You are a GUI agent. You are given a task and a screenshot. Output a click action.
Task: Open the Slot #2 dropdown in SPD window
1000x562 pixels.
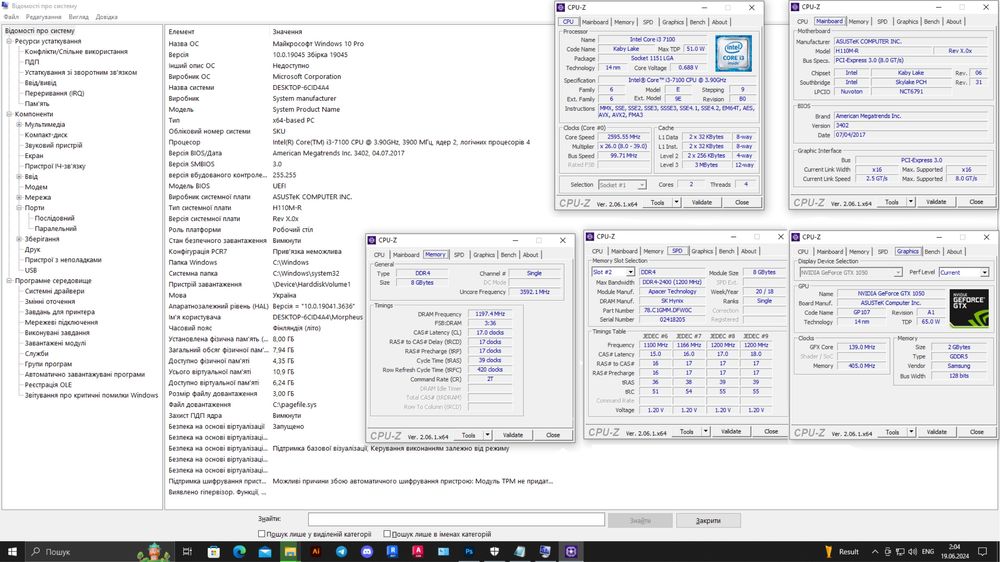coord(629,272)
